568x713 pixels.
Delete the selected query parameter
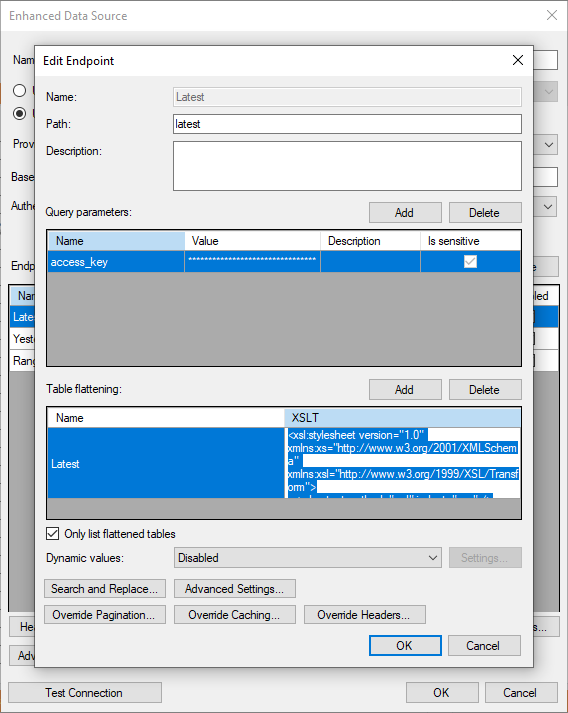click(485, 212)
